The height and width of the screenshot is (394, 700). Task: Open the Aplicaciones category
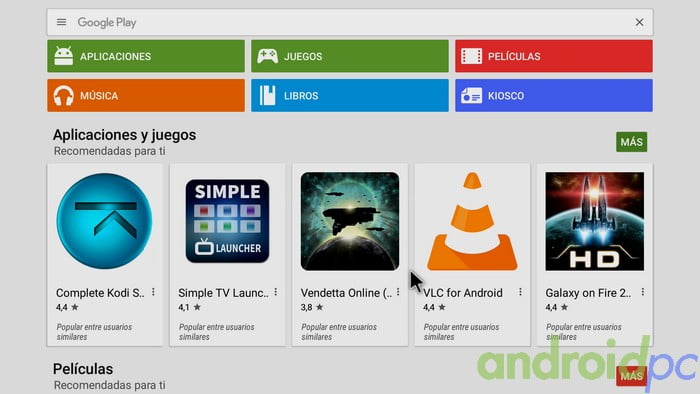pos(146,56)
